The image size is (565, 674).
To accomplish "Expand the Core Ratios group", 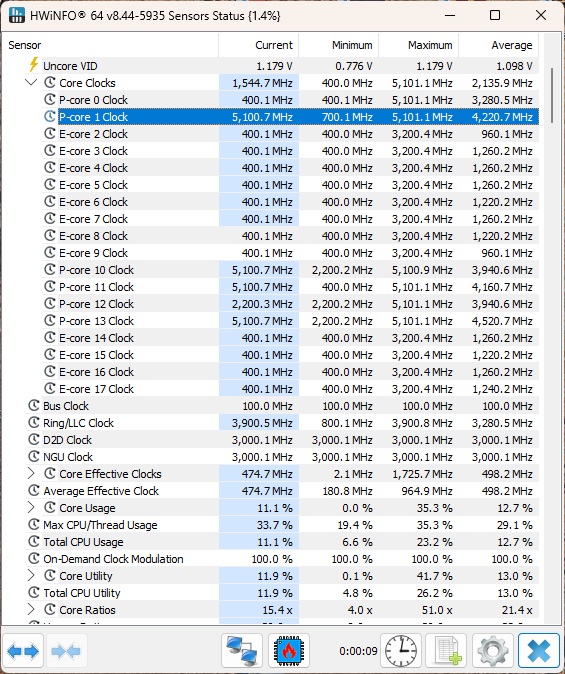I will point(31,609).
